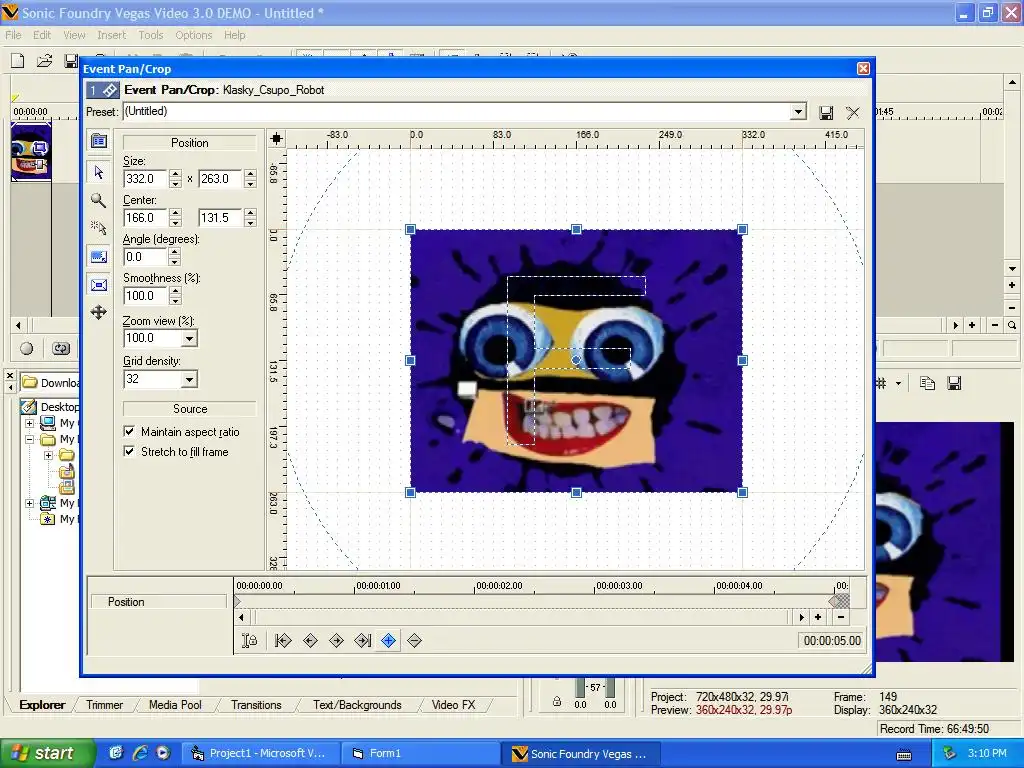The width and height of the screenshot is (1024, 768).
Task: Open the preview grid overlay dropdown arrow
Action: (x=899, y=383)
